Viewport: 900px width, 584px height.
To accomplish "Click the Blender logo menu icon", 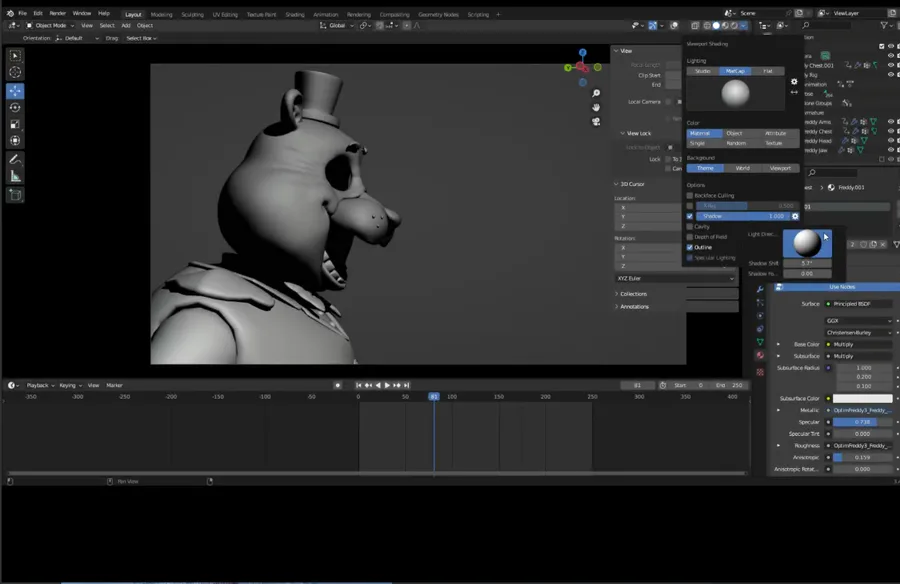I will [x=10, y=13].
